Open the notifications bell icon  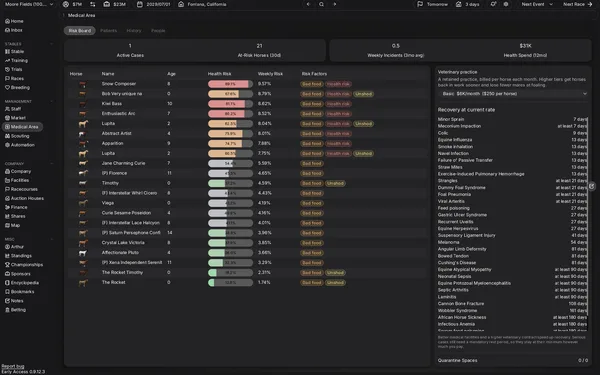point(493,4)
